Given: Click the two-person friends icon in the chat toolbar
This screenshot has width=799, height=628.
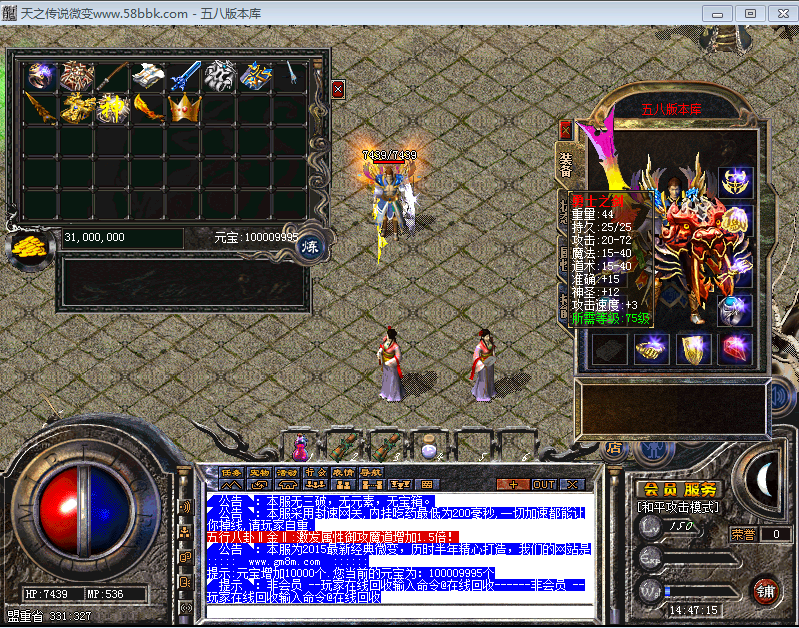Looking at the screenshot, I should [343, 485].
